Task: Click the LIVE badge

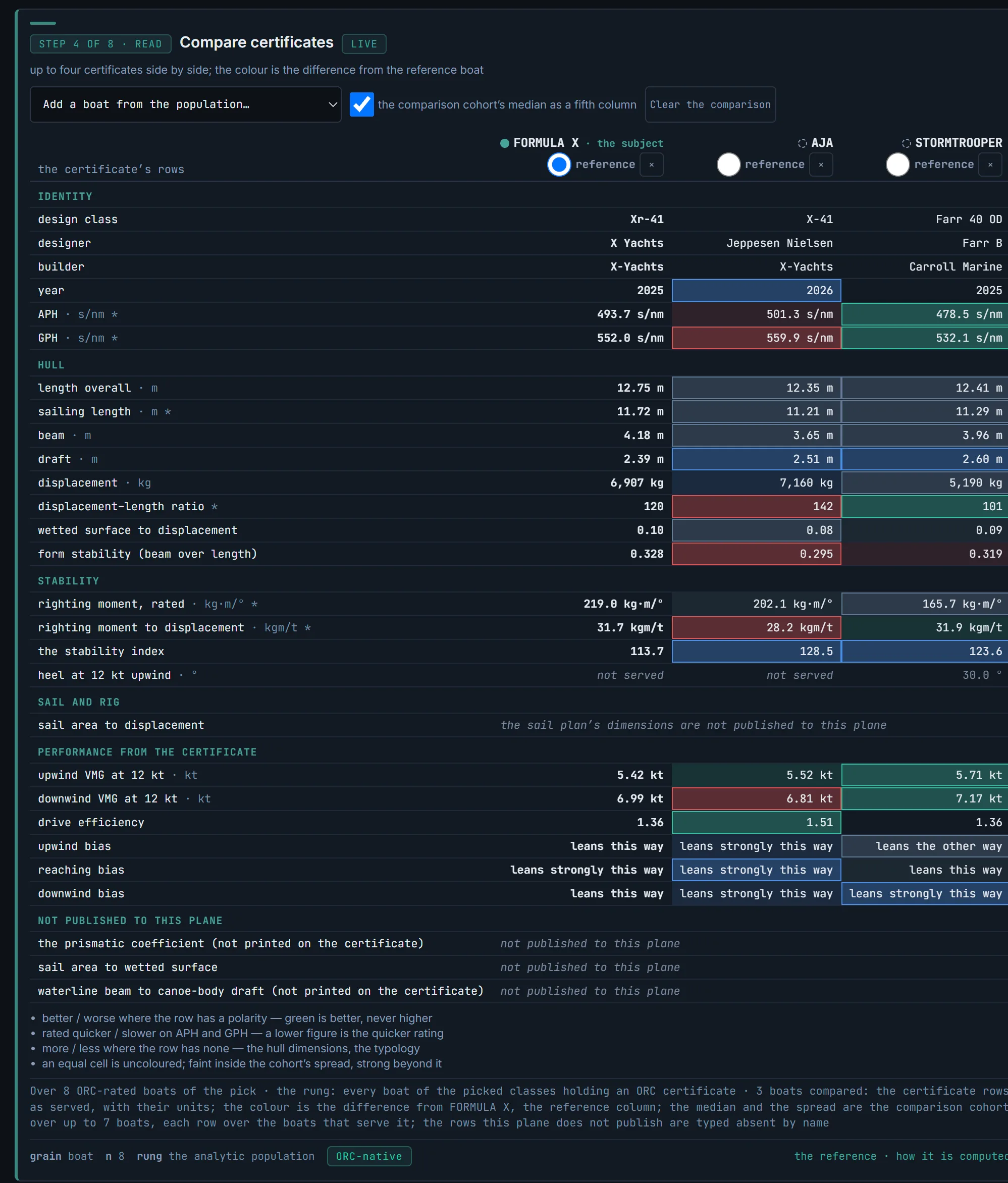Action: click(x=364, y=44)
